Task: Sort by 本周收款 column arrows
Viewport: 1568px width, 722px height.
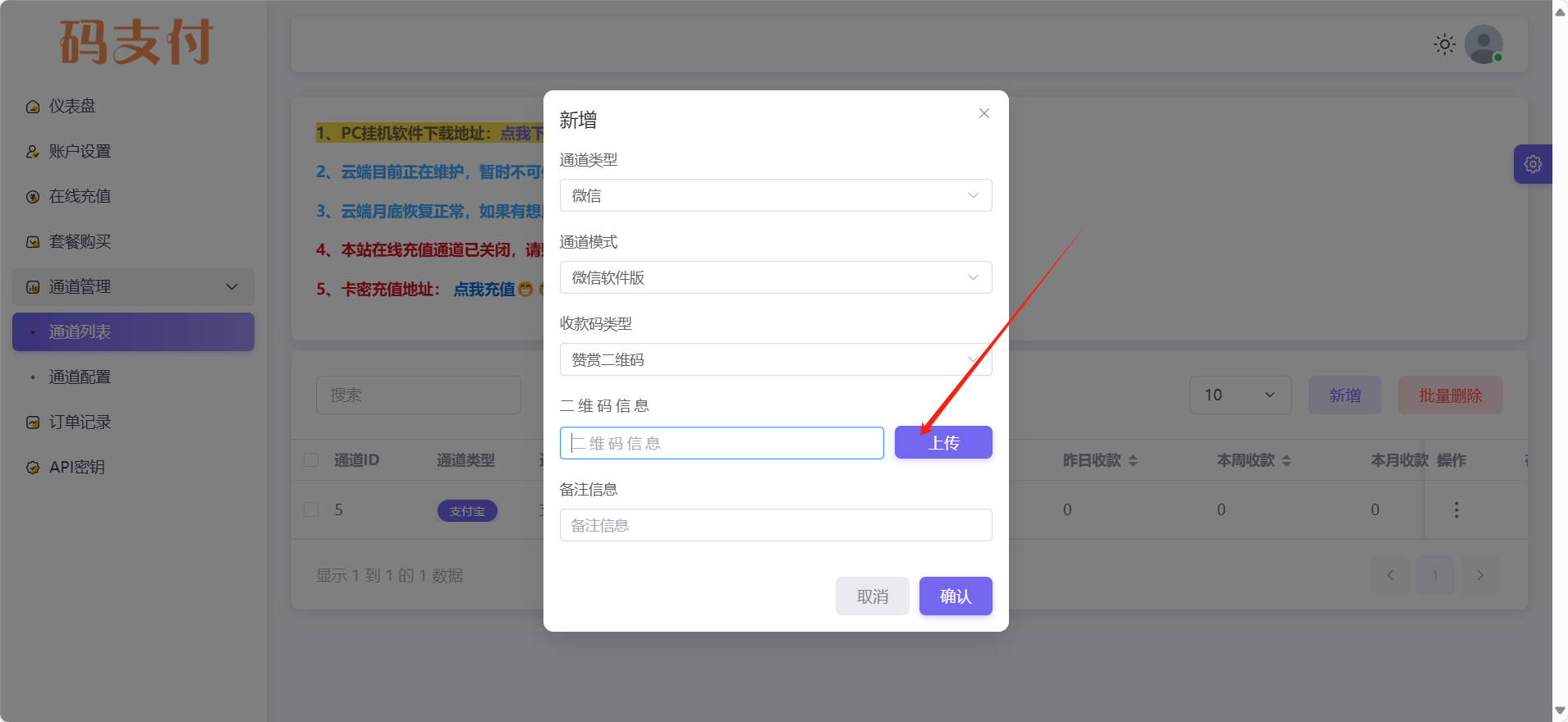Action: pyautogui.click(x=1286, y=461)
